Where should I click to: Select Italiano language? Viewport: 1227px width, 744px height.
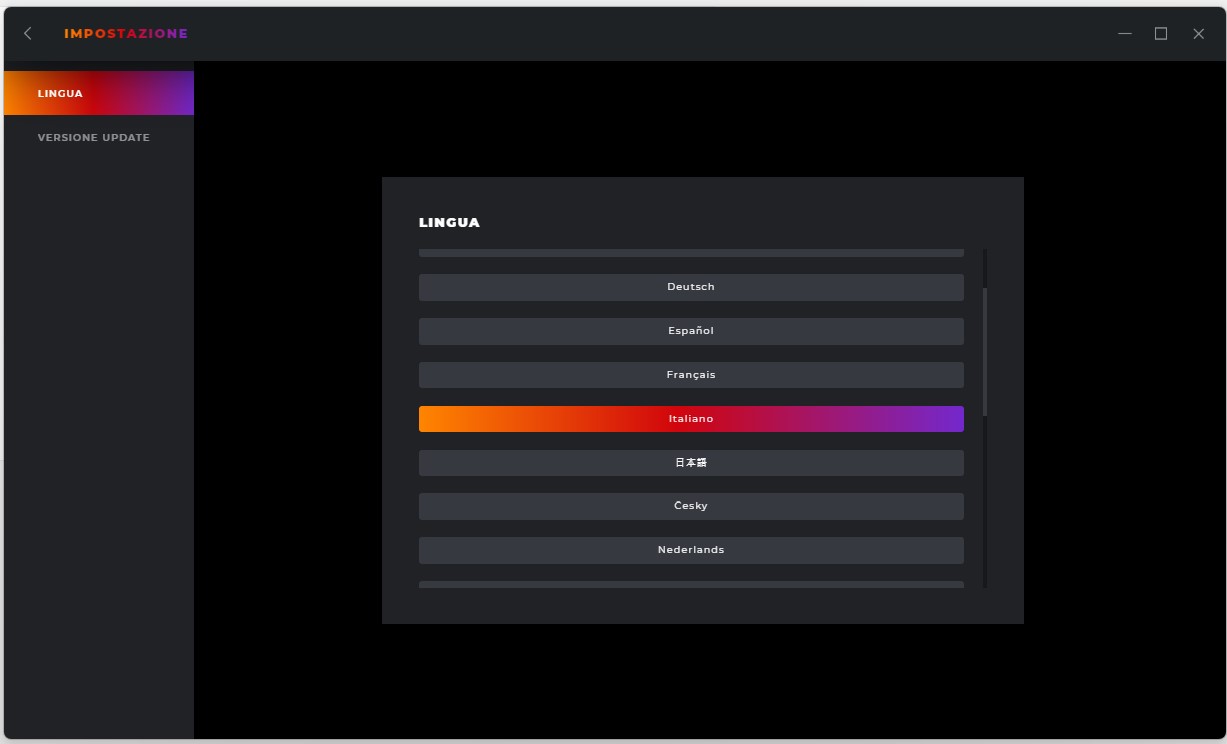(x=691, y=419)
